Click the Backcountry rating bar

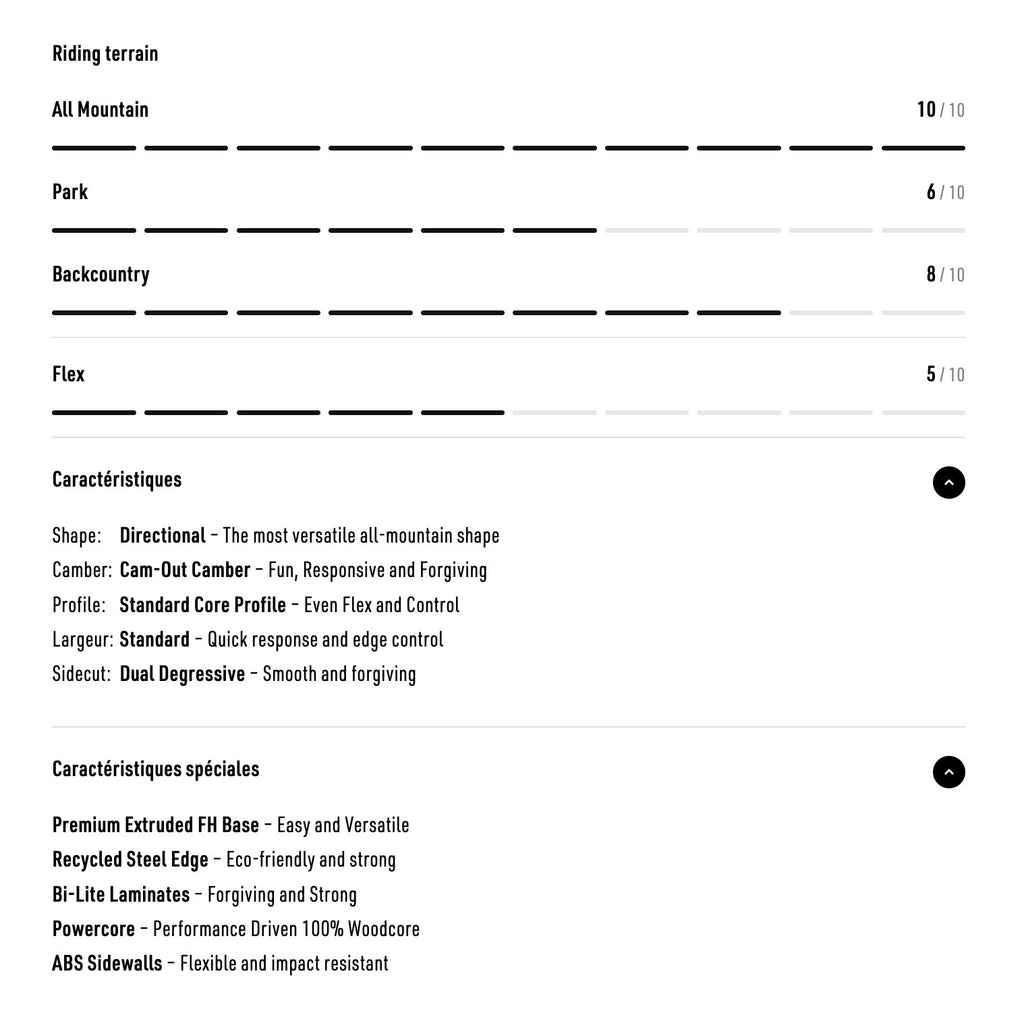pos(508,313)
